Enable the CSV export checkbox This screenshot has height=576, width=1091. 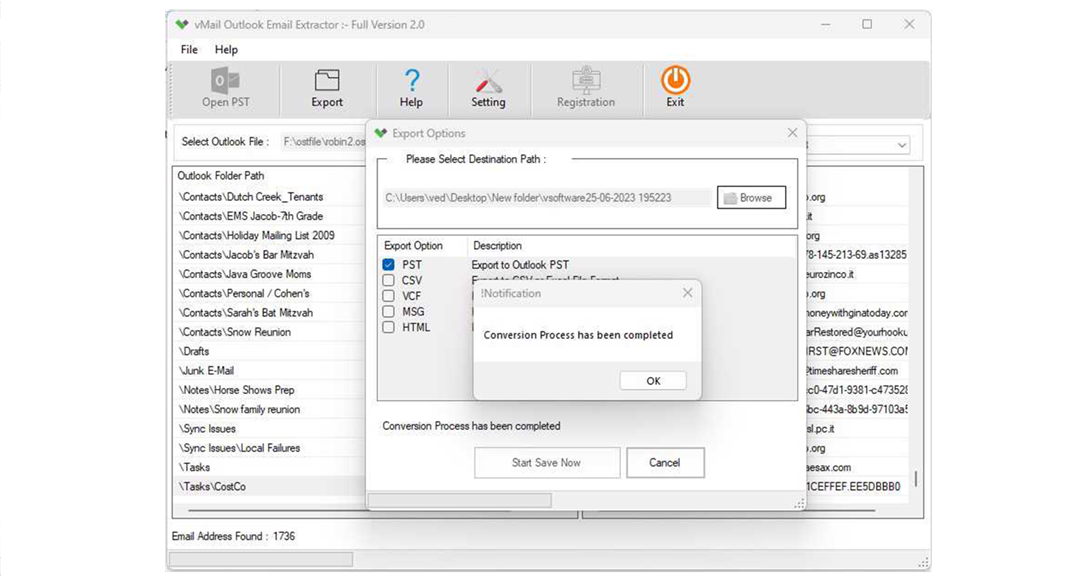388,280
